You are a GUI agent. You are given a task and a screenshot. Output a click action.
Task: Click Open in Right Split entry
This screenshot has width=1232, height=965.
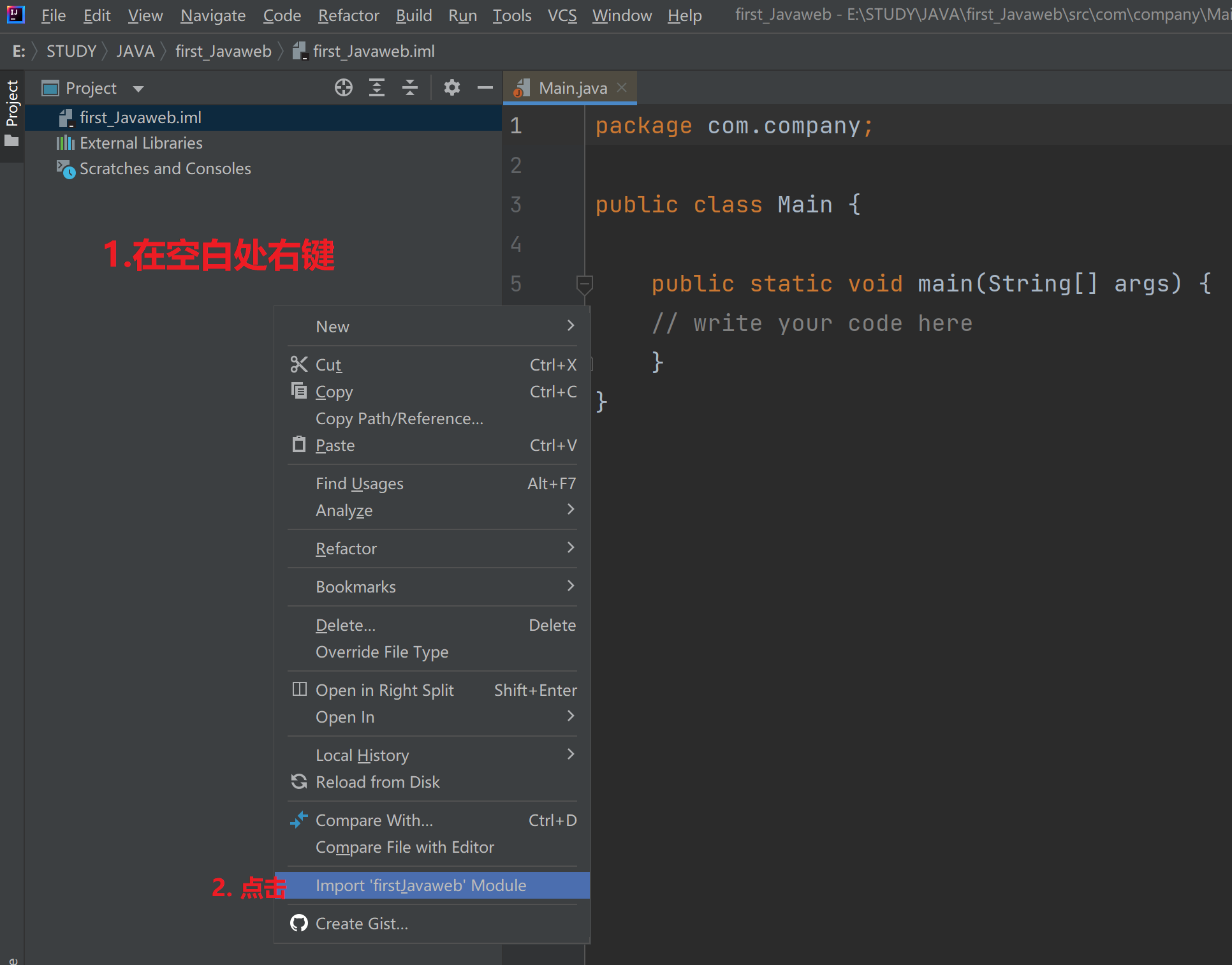[384, 690]
